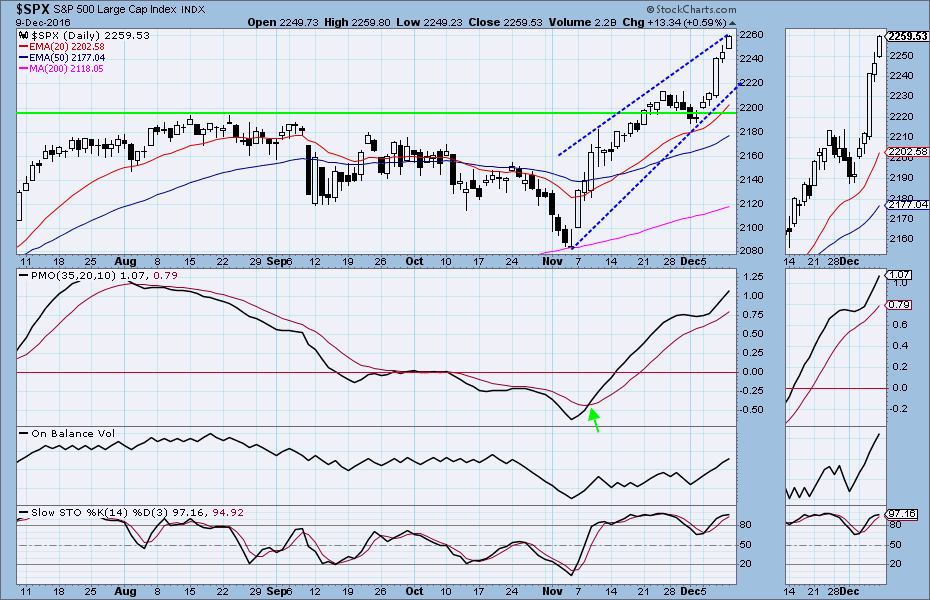Click the 9-Dec-2016 date text
The height and width of the screenshot is (600, 930).
pos(36,21)
